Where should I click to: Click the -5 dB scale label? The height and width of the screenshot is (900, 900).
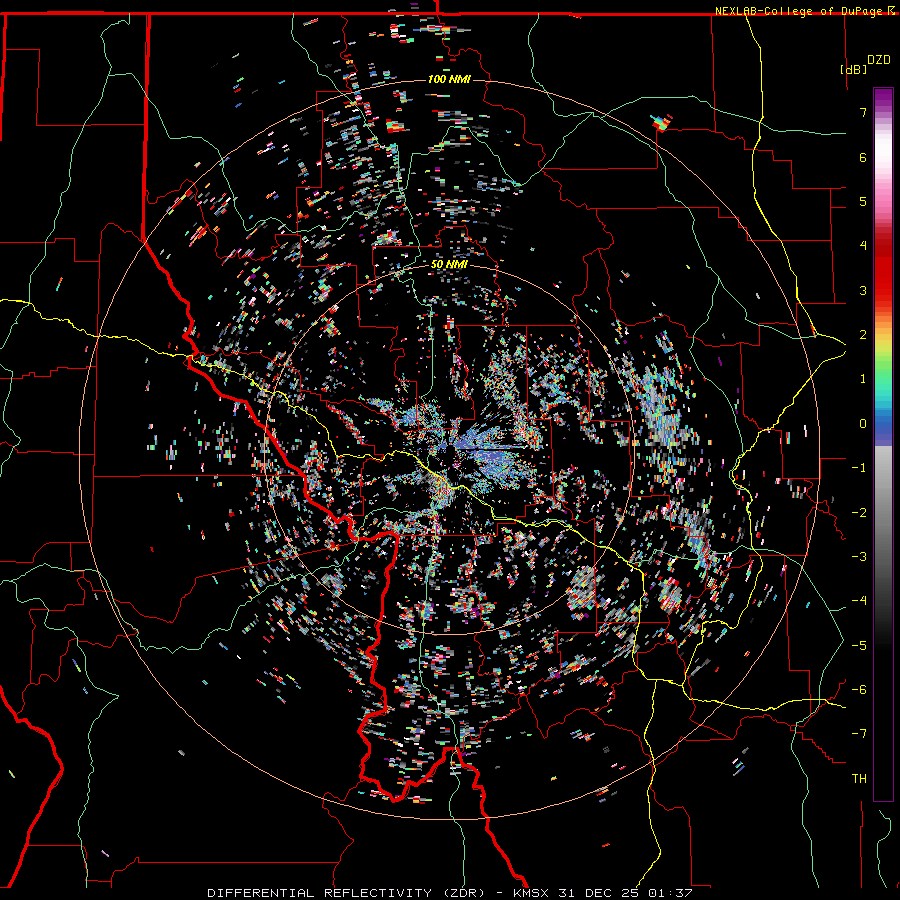[x=859, y=645]
